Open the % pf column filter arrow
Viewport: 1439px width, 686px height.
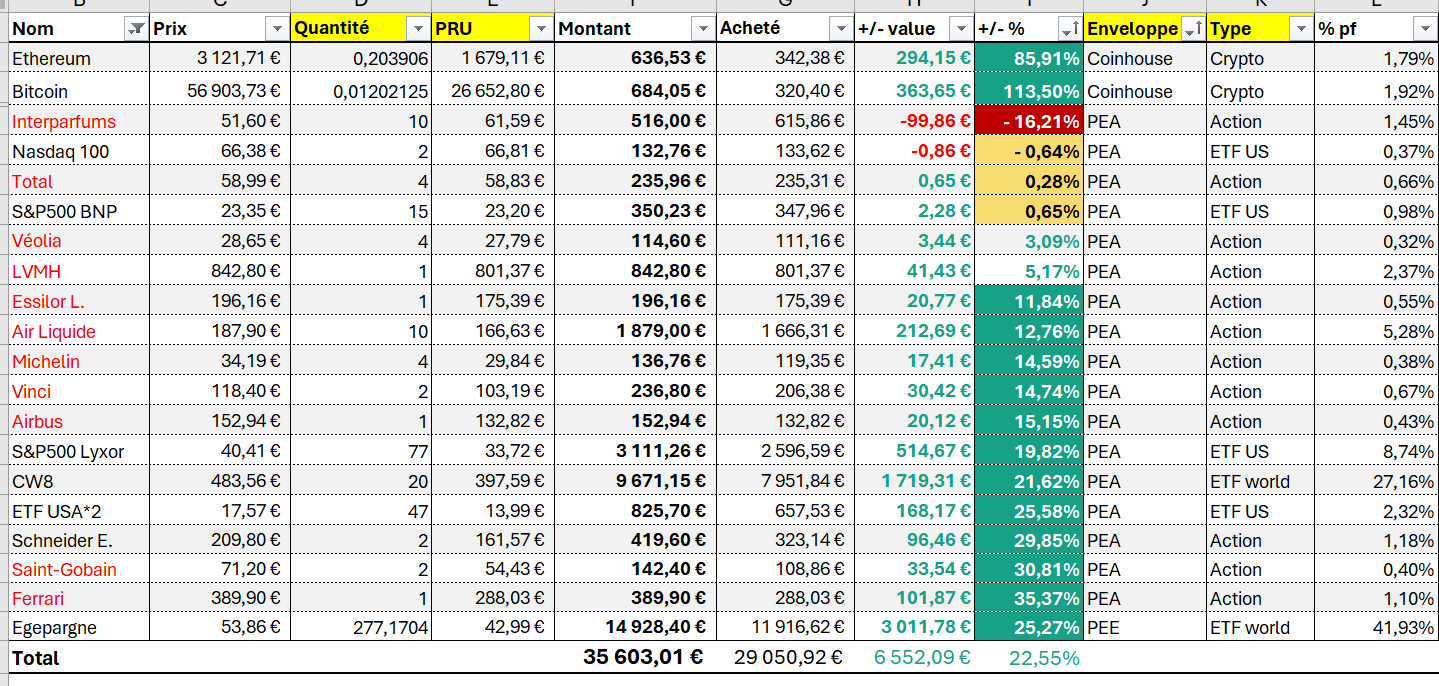tap(1423, 29)
